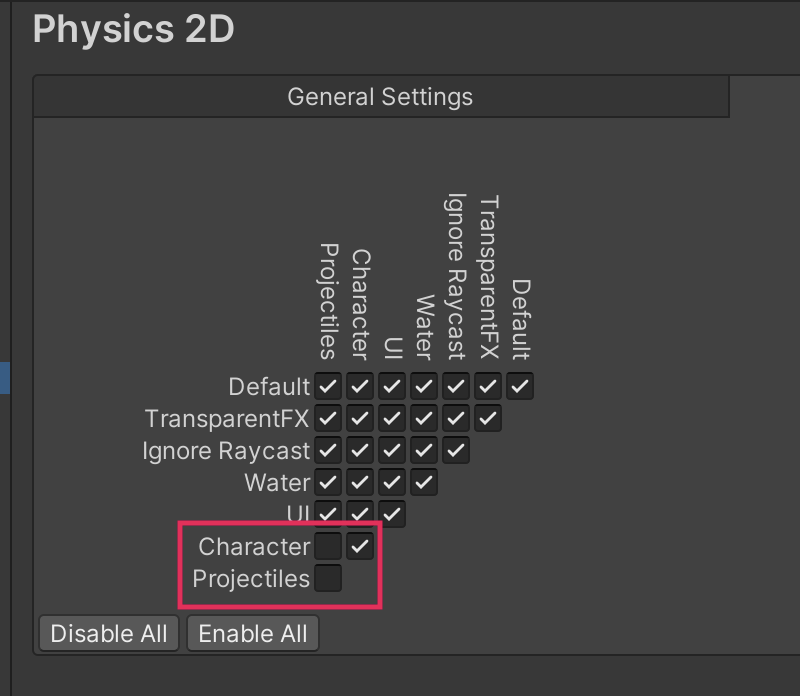Toggle Water versus Character collision checkbox
Viewport: 800px width, 696px height.
(x=360, y=482)
